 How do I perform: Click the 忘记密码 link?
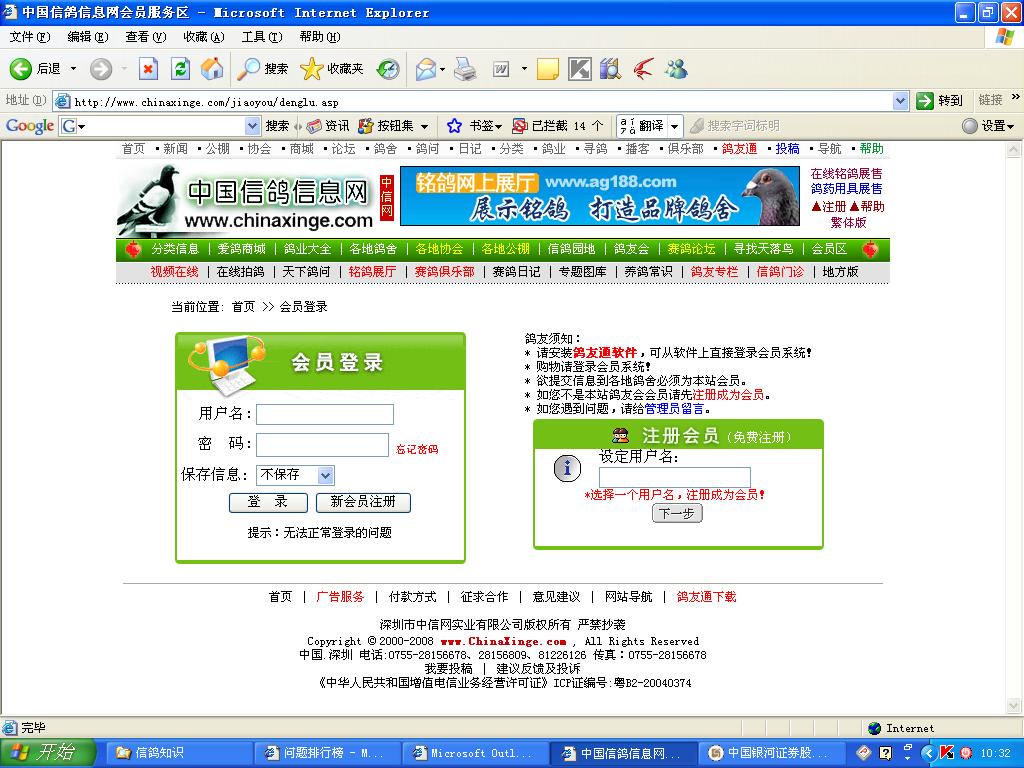[x=416, y=449]
